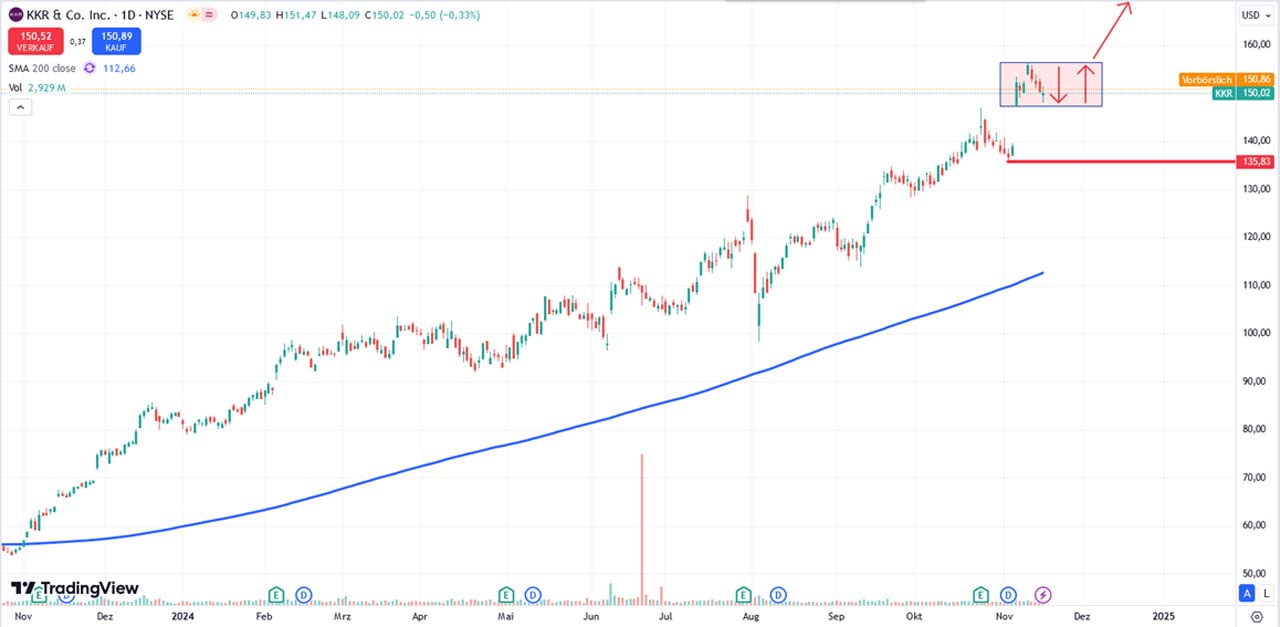The image size is (1280, 627).
Task: Click the green KKR 150,02 price label
Action: [x=1241, y=93]
